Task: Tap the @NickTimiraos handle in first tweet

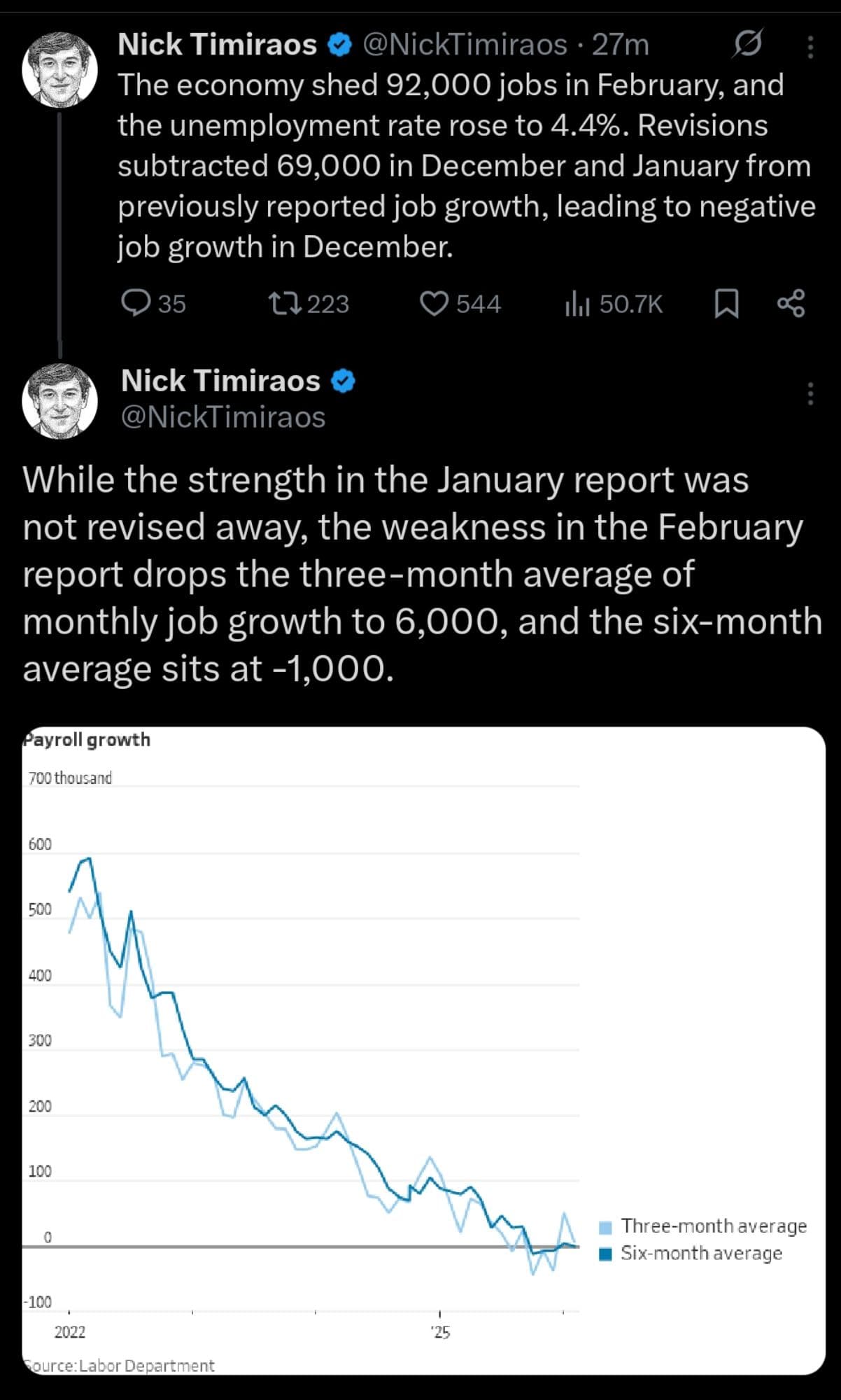Action: tap(465, 45)
